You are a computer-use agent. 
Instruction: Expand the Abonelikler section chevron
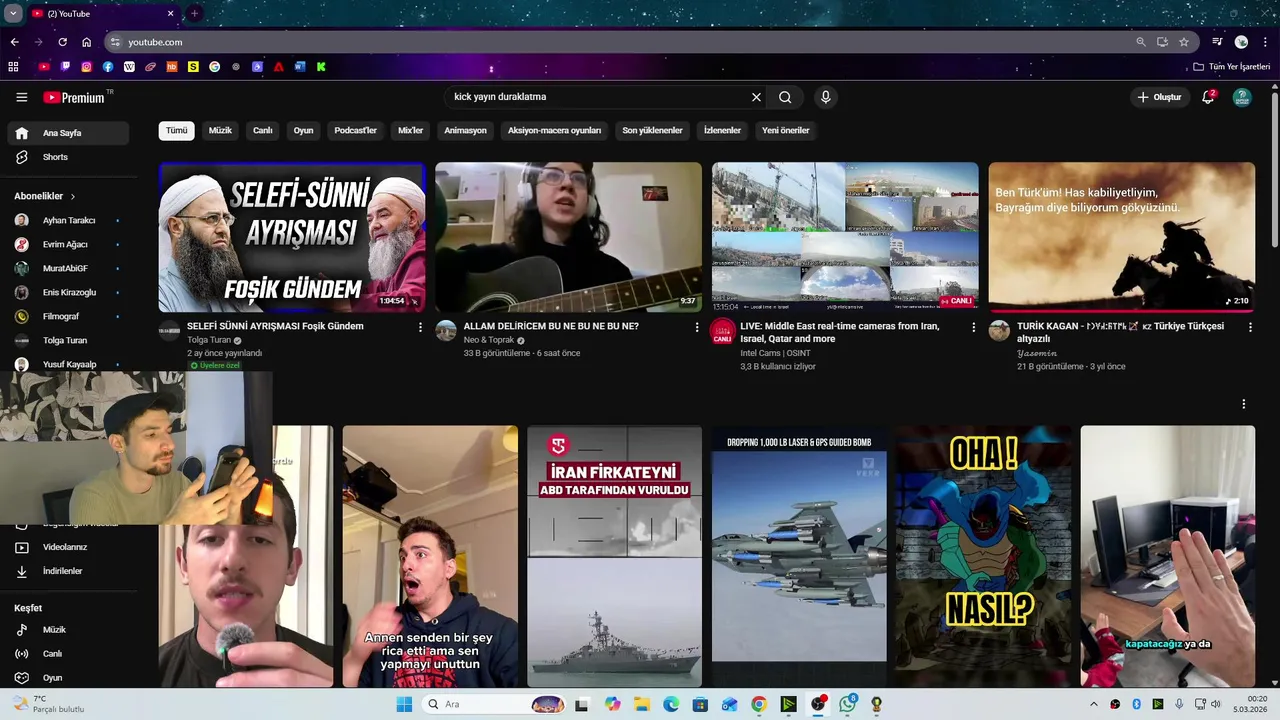(73, 197)
